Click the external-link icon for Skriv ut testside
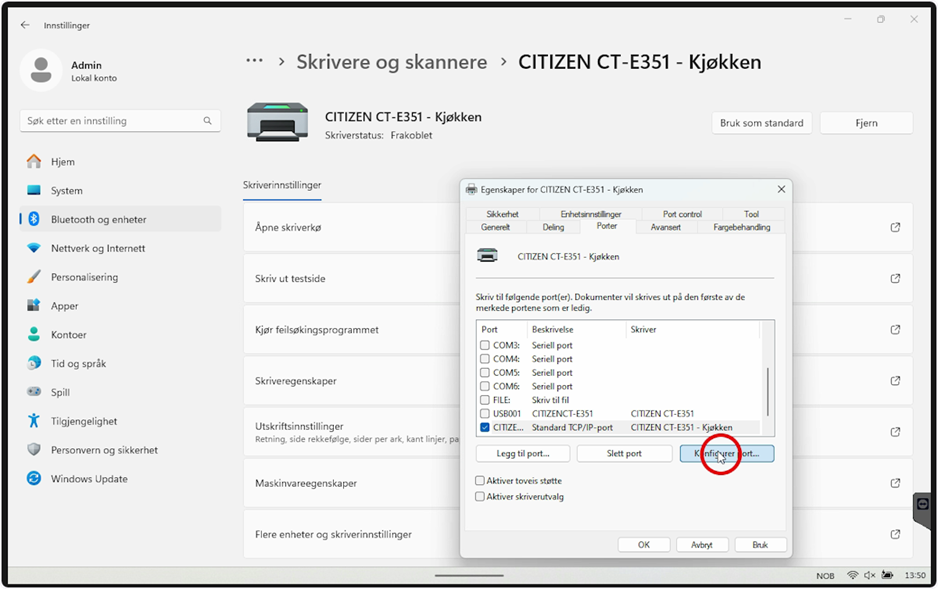The height and width of the screenshot is (589, 938). [895, 279]
